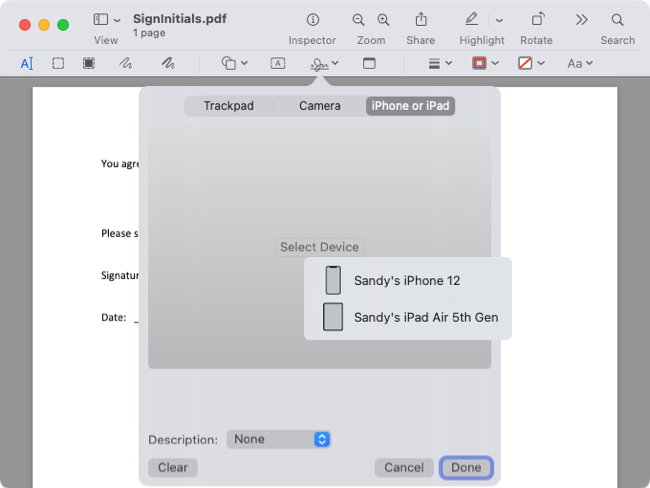
Task: Open the Description None dropdown
Action: click(x=279, y=439)
